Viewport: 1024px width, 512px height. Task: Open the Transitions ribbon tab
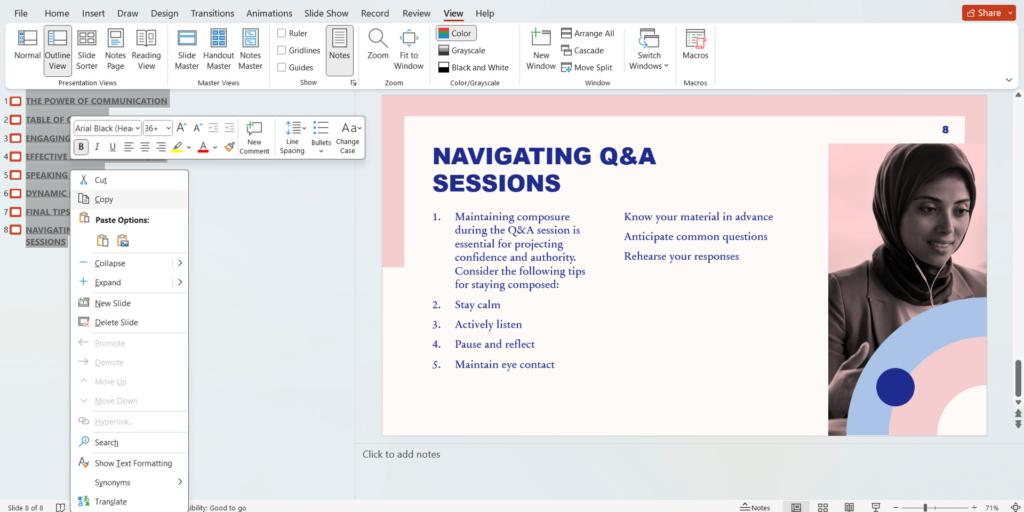point(211,13)
